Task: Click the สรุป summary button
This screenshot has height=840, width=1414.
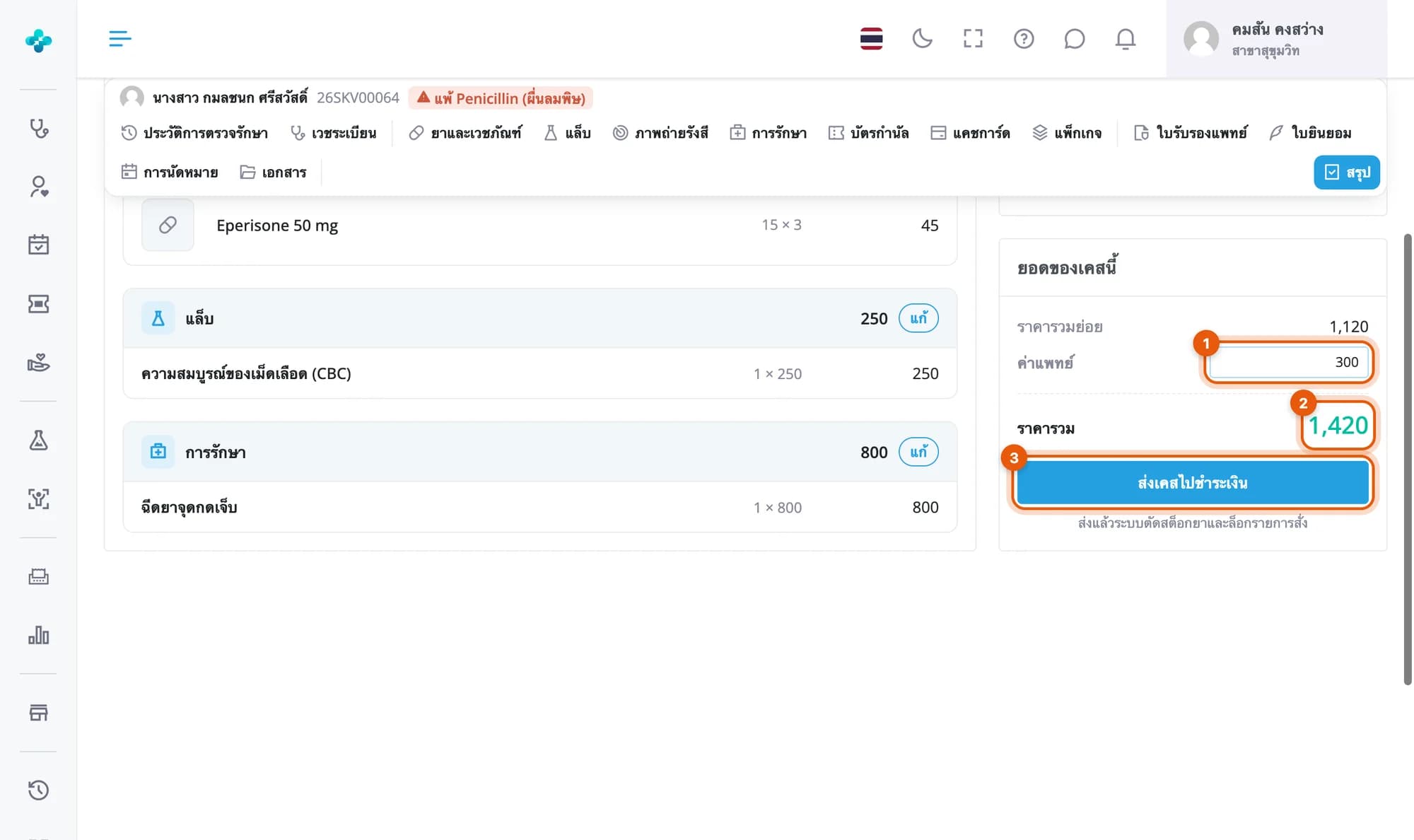Action: [x=1347, y=172]
